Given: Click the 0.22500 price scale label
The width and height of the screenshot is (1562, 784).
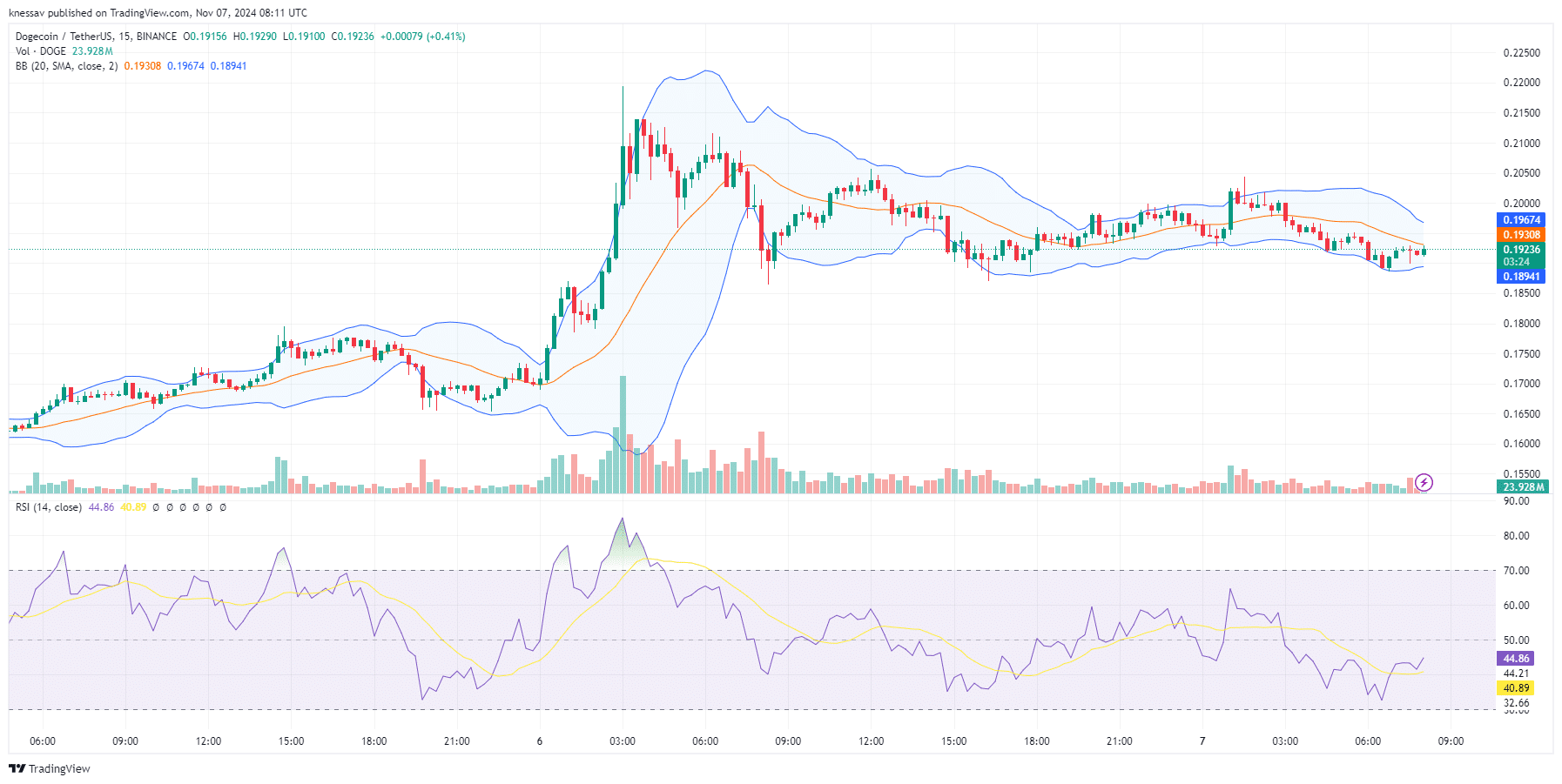Looking at the screenshot, I should pyautogui.click(x=1522, y=53).
